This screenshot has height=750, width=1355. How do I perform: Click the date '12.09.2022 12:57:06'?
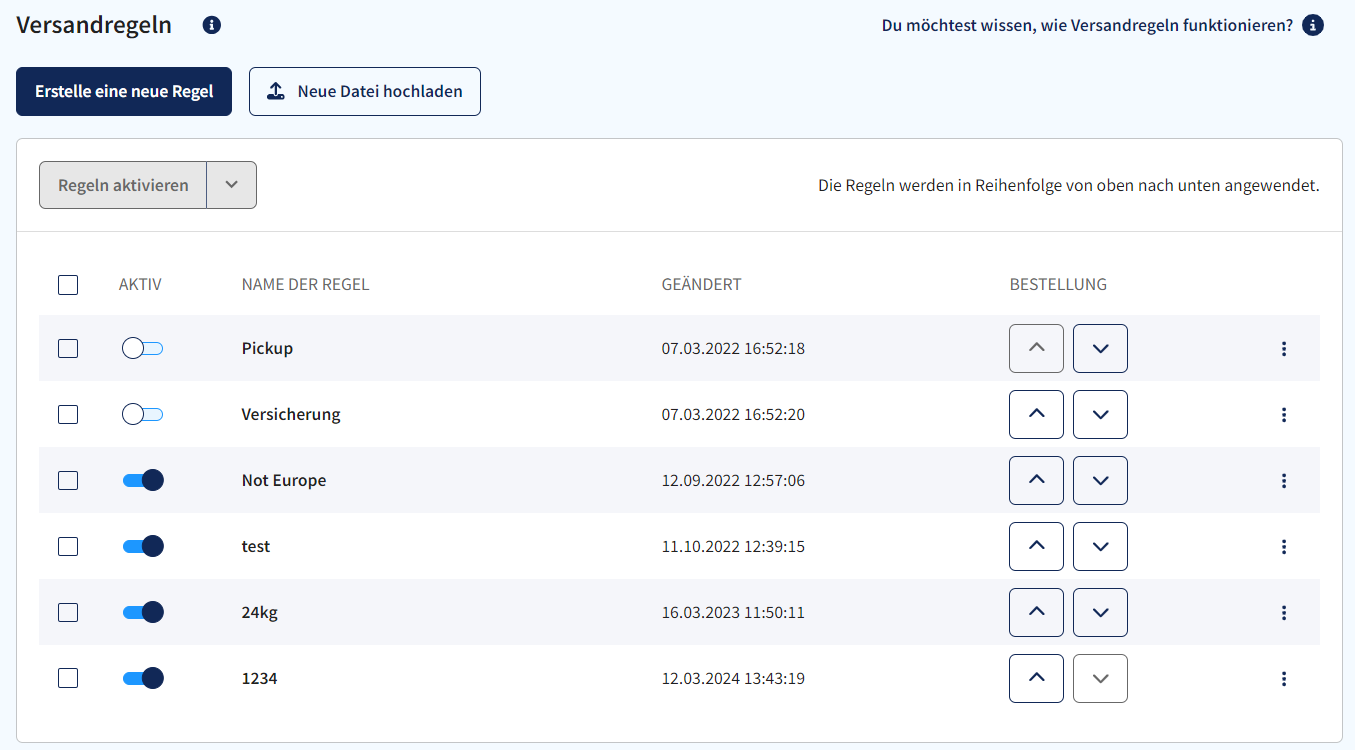click(733, 481)
